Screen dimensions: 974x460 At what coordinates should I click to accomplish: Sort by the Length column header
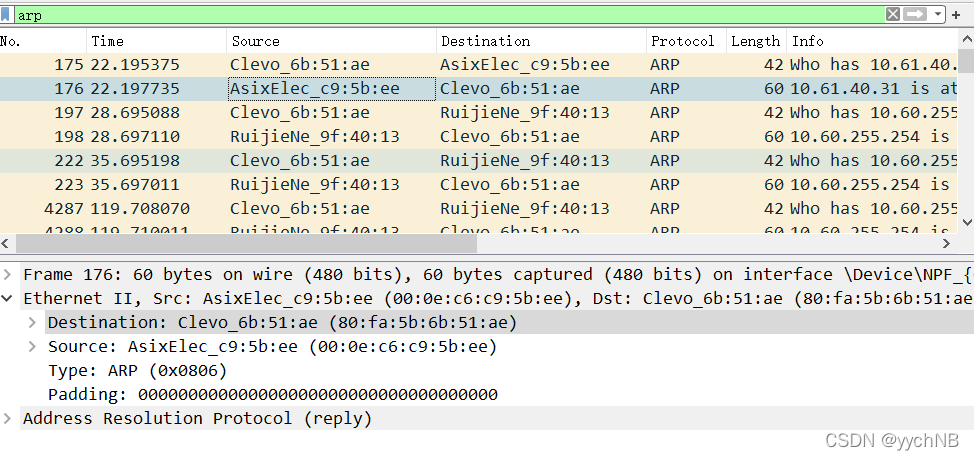757,41
